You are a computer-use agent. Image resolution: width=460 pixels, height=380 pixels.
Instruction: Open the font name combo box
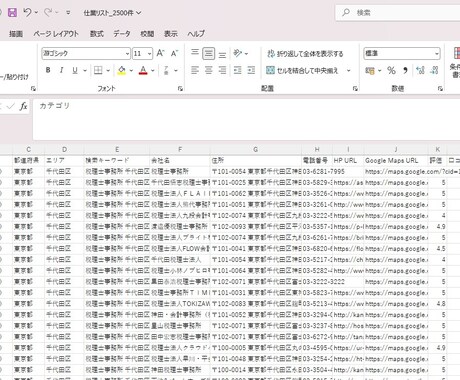coord(86,53)
